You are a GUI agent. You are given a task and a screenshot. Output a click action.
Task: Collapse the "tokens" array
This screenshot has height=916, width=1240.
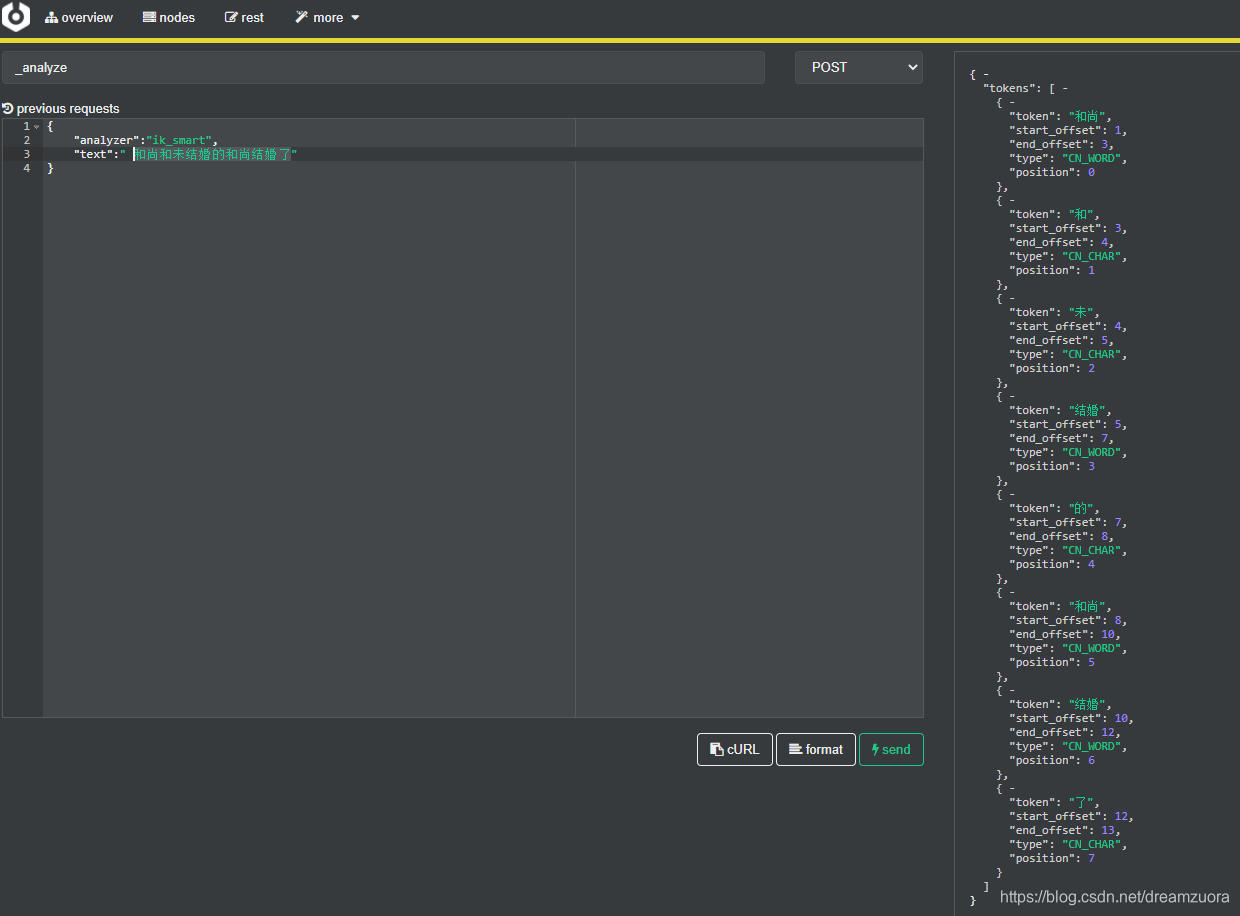pos(1066,88)
